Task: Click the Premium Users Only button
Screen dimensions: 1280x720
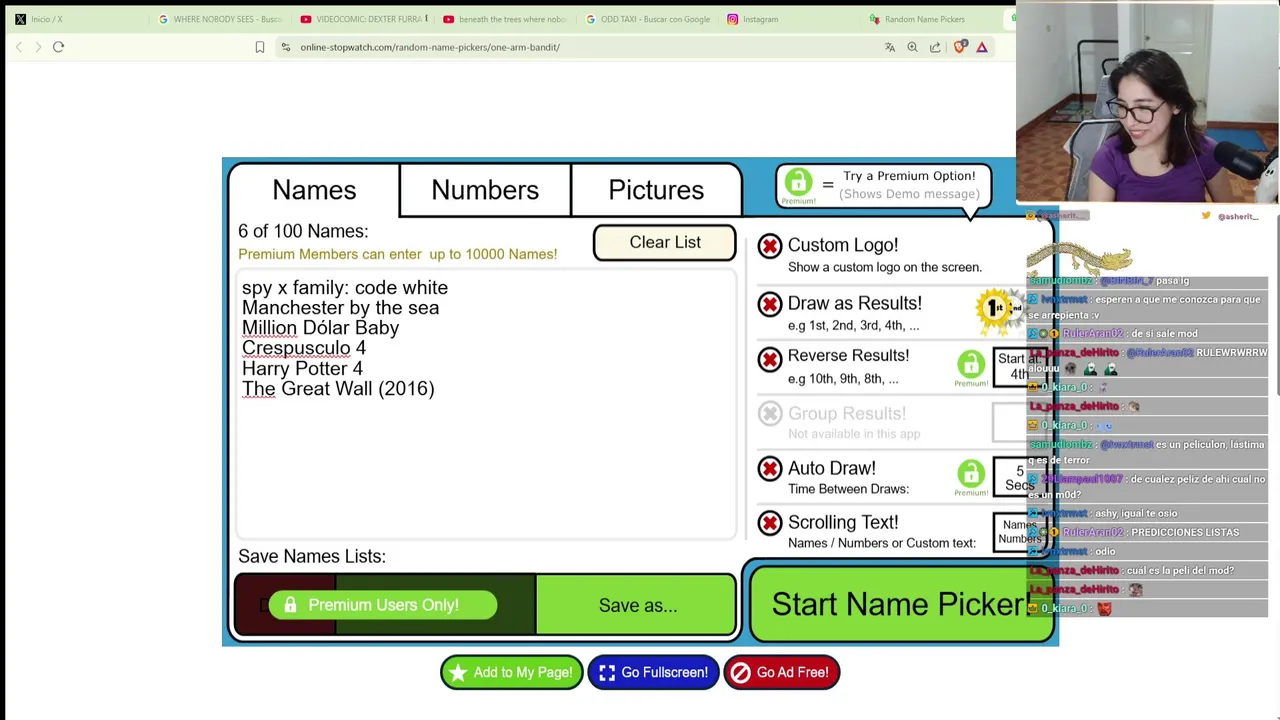Action: coord(383,605)
